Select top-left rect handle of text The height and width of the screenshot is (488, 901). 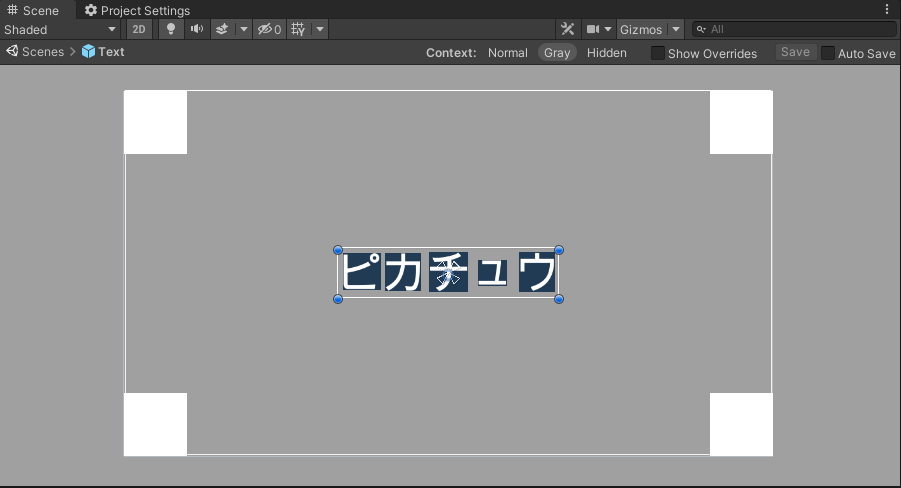(x=338, y=250)
